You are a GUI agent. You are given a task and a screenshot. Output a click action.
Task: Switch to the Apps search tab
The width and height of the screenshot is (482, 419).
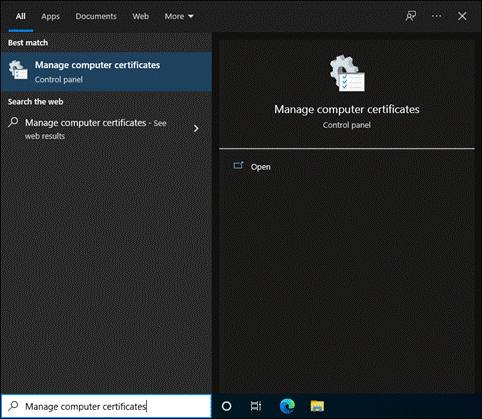coord(50,16)
